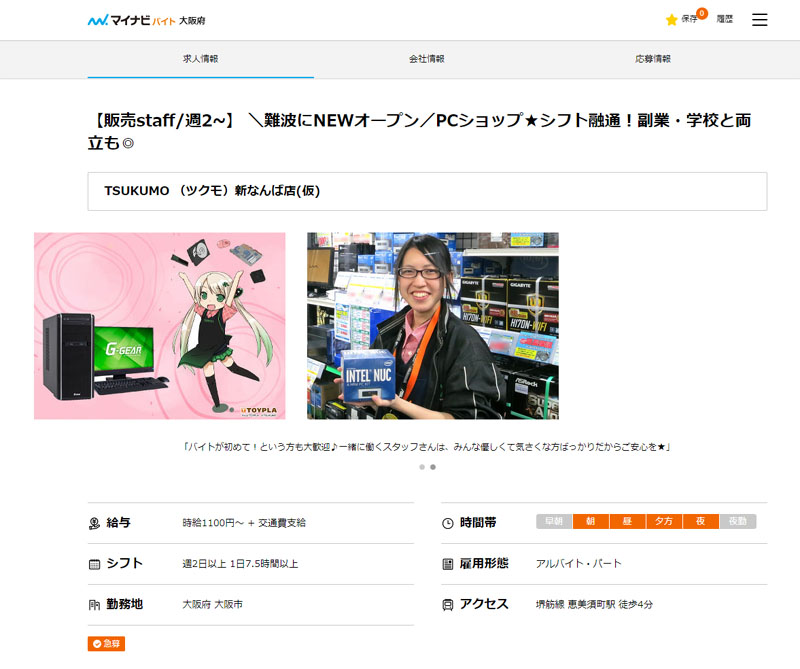Click the 大阪府 region label in header
The width and height of the screenshot is (800, 669).
coord(192,21)
